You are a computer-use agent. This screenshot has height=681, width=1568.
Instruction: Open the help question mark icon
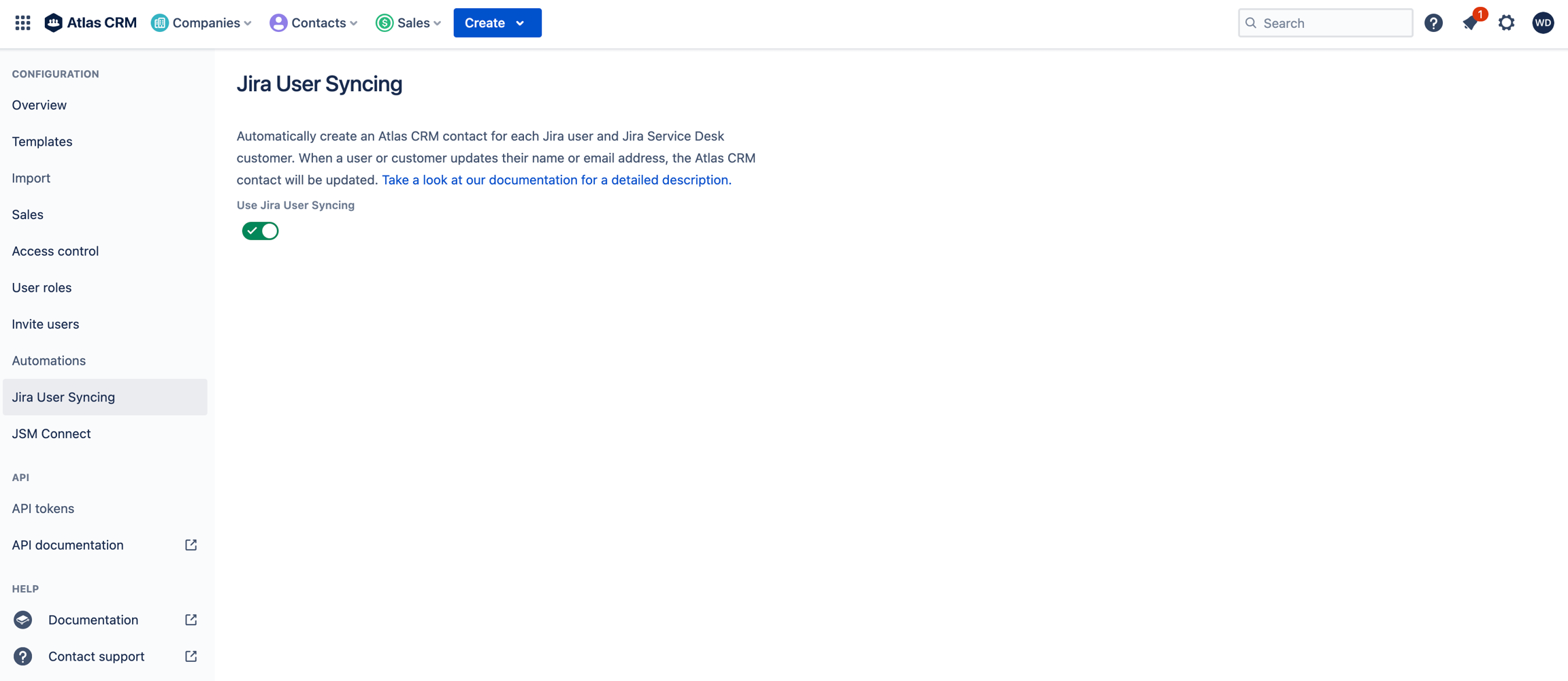coord(1433,23)
